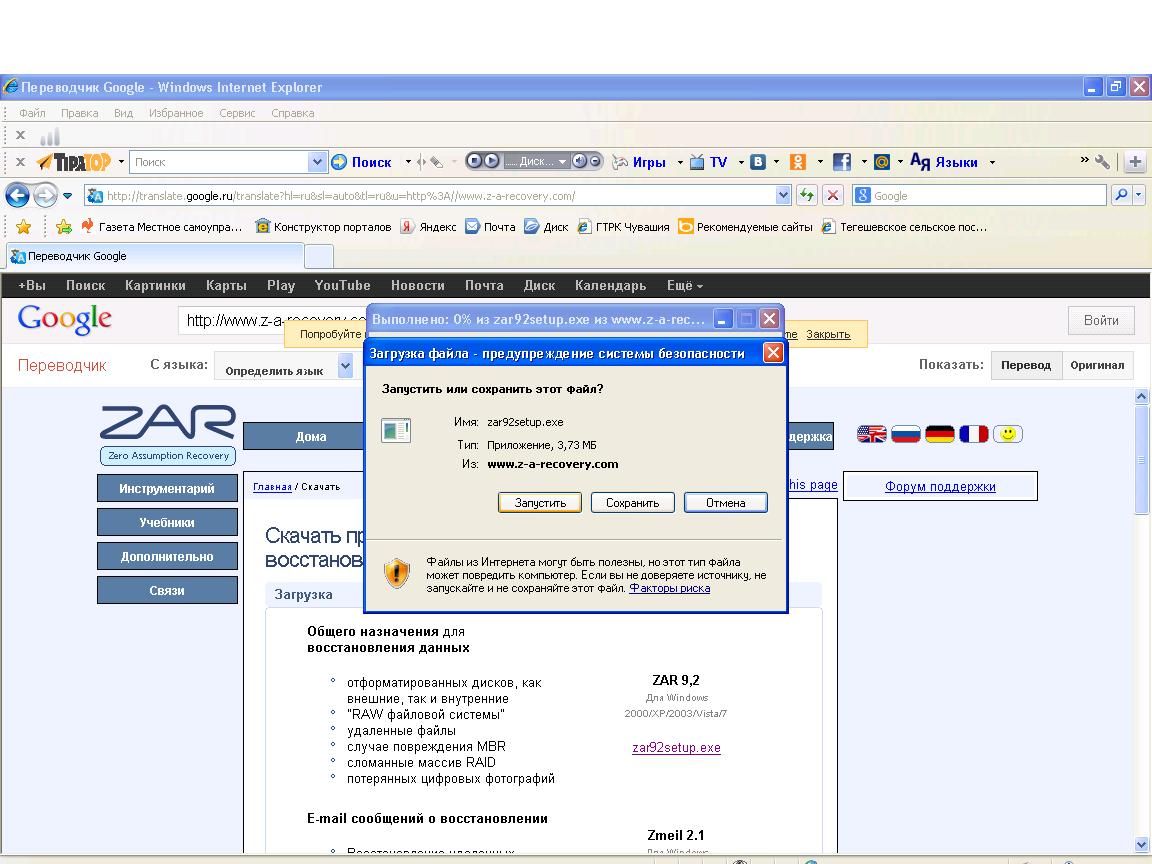Open the Правка menu
The height and width of the screenshot is (864, 1152).
click(79, 112)
